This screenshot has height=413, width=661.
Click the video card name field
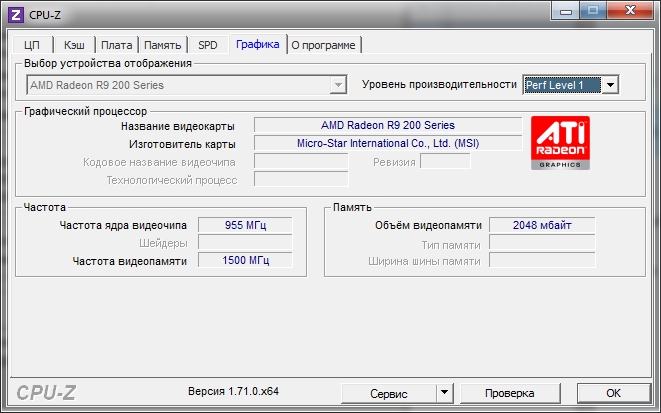pyautogui.click(x=387, y=125)
